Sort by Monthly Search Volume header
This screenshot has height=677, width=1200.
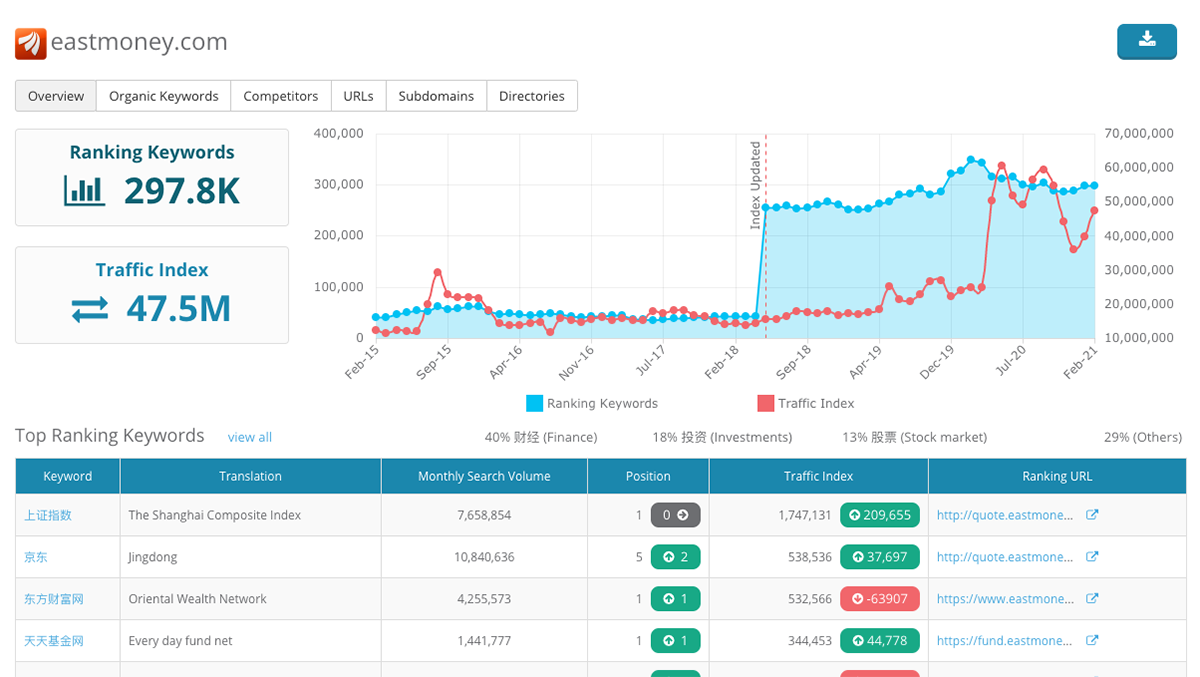[484, 476]
